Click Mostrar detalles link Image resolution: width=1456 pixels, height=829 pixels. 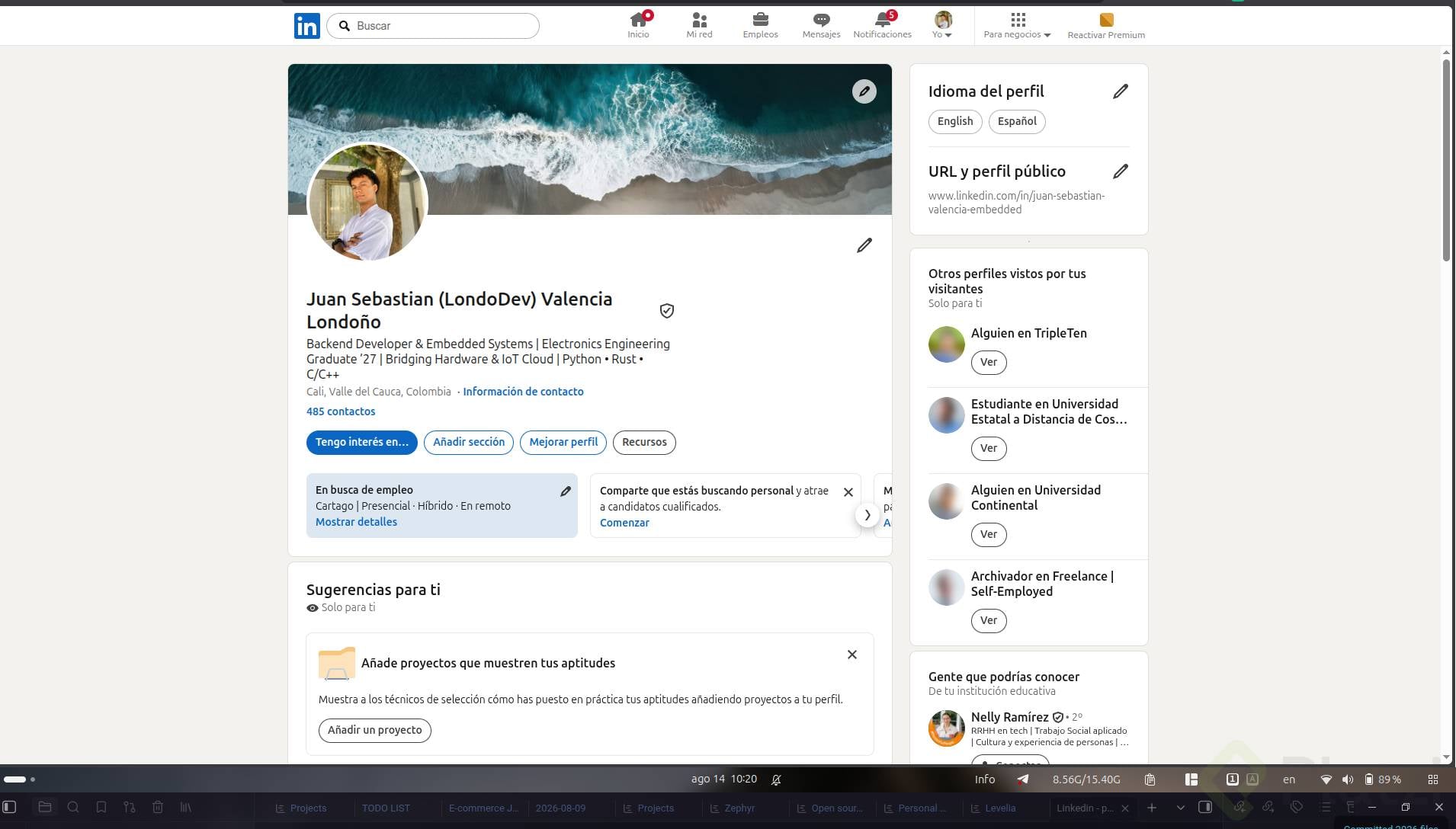(356, 522)
